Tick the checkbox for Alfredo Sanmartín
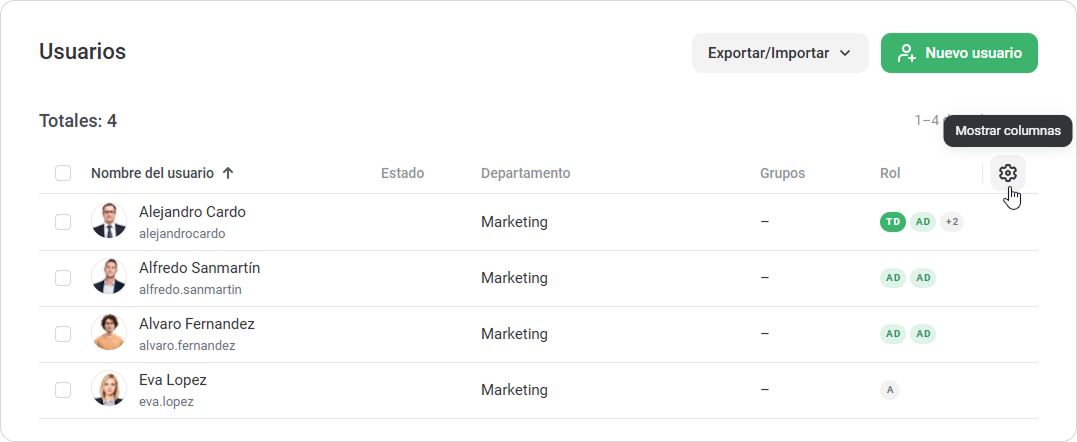Screen dimensions: 1077x442 tap(63, 277)
